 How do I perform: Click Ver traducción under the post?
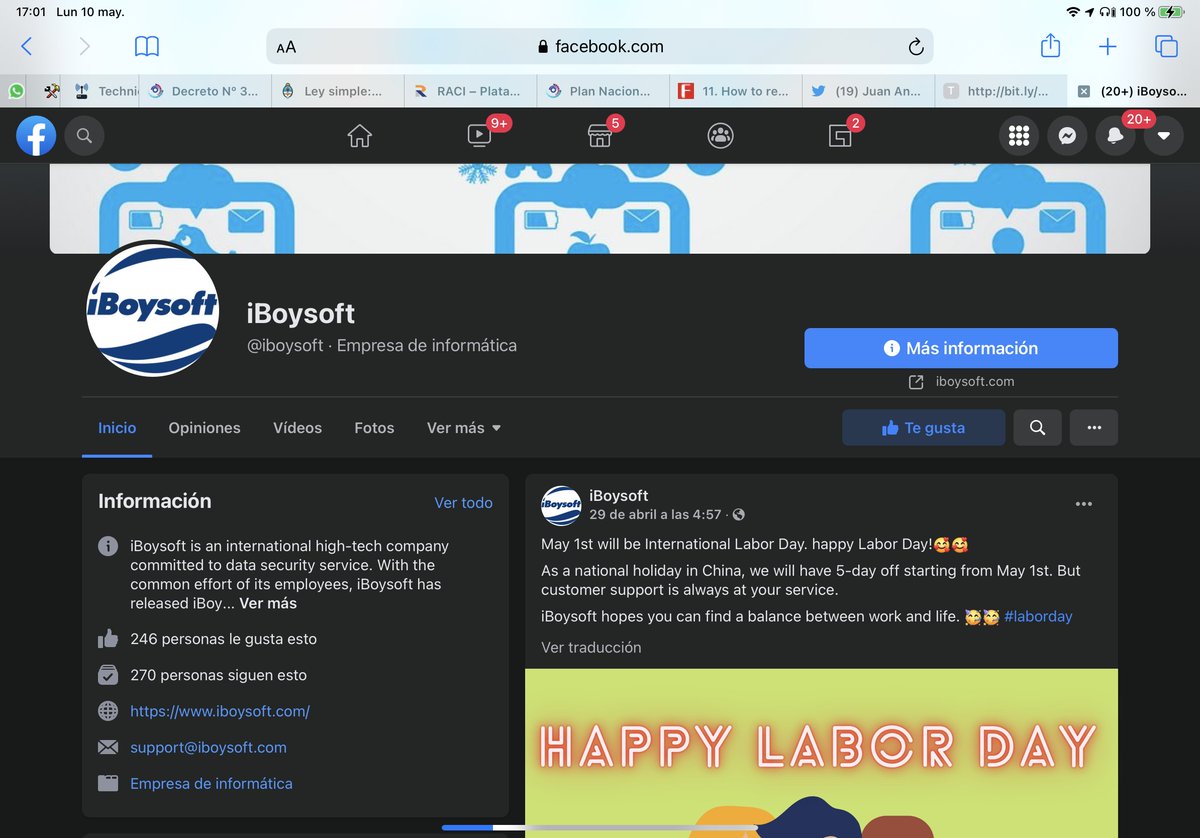591,647
